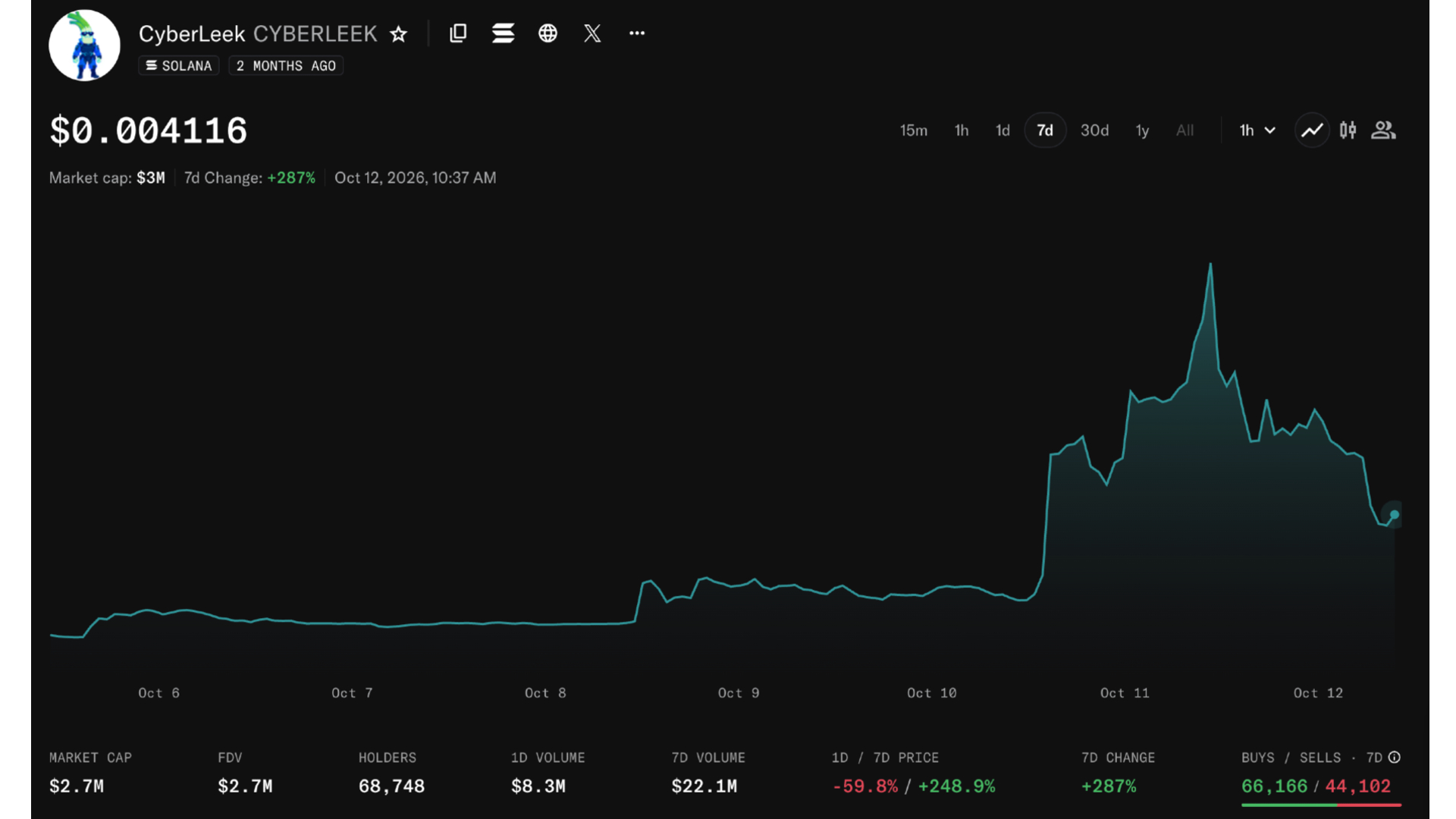The width and height of the screenshot is (1456, 819).
Task: Select the 1d time range
Action: tap(1003, 130)
